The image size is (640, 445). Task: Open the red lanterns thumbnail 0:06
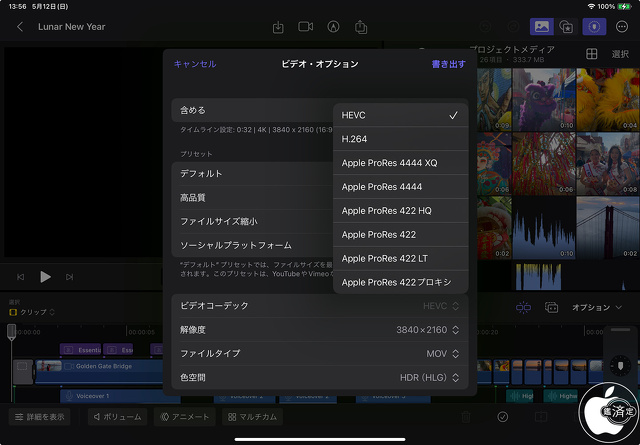coord(544,163)
